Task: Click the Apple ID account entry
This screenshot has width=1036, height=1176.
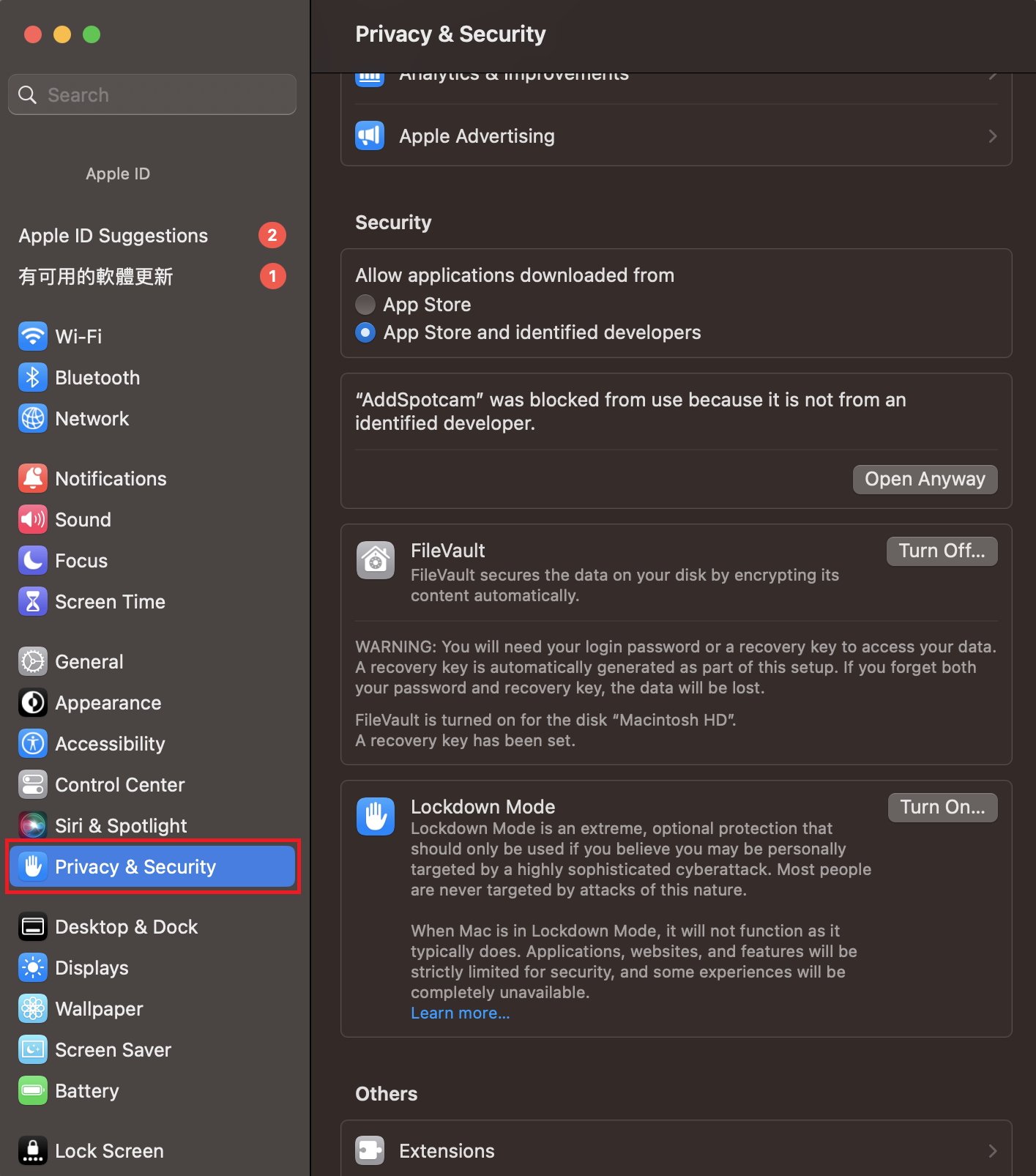Action: click(x=117, y=174)
